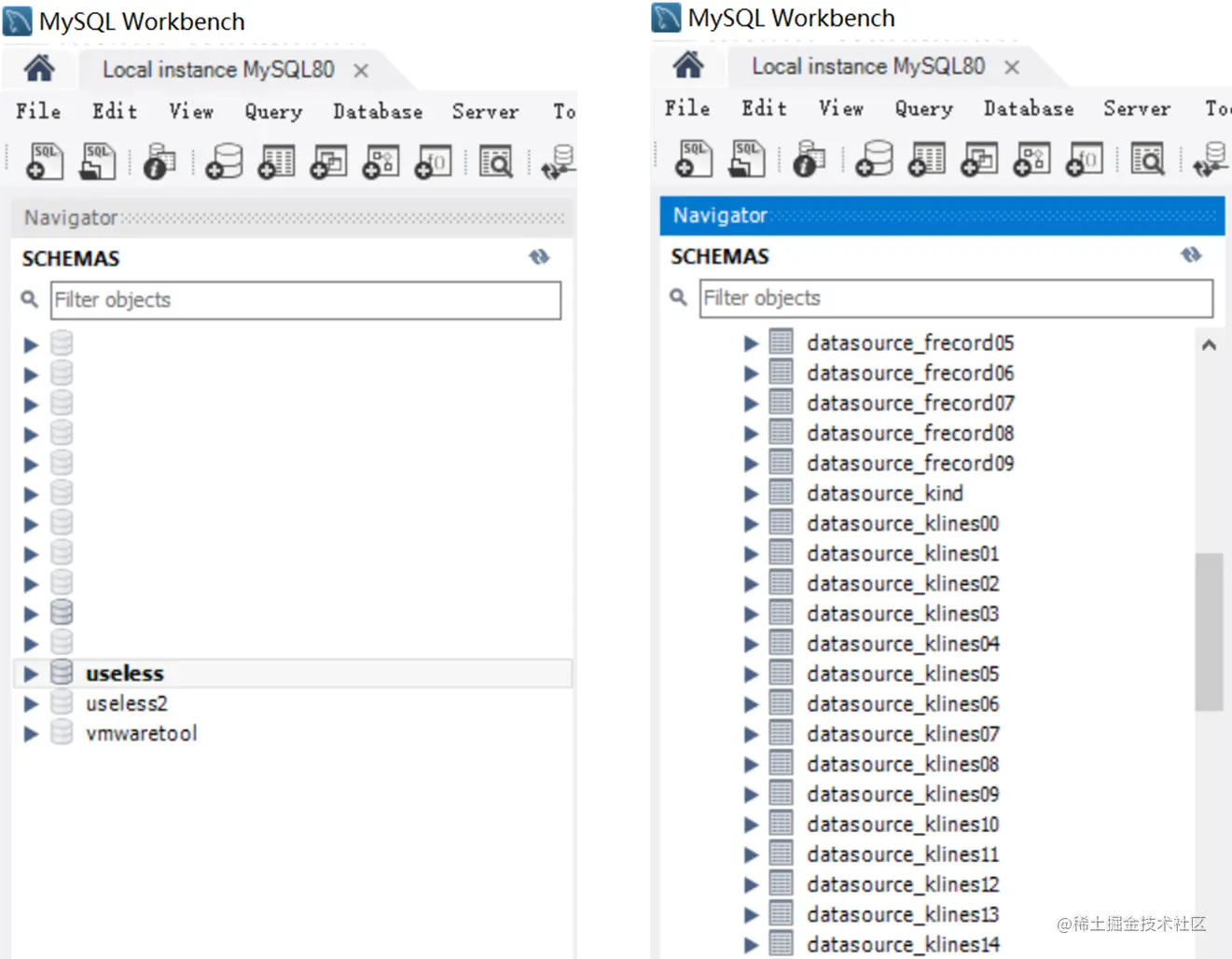Select the datasource_klines12 table
1232x959 pixels.
click(x=903, y=884)
